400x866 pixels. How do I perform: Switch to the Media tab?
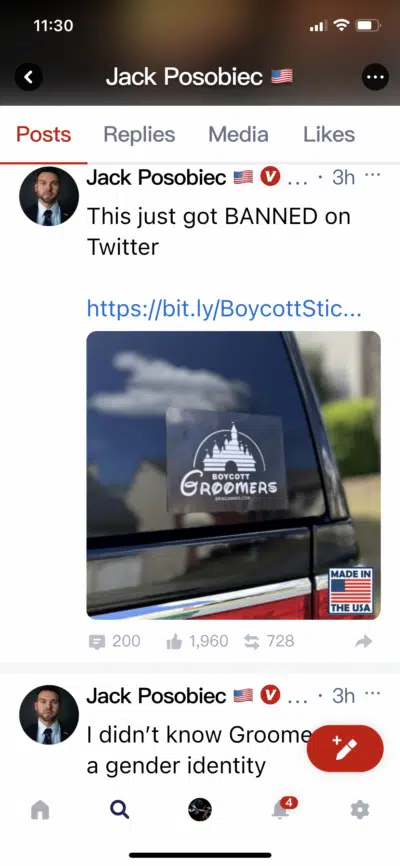point(238,134)
